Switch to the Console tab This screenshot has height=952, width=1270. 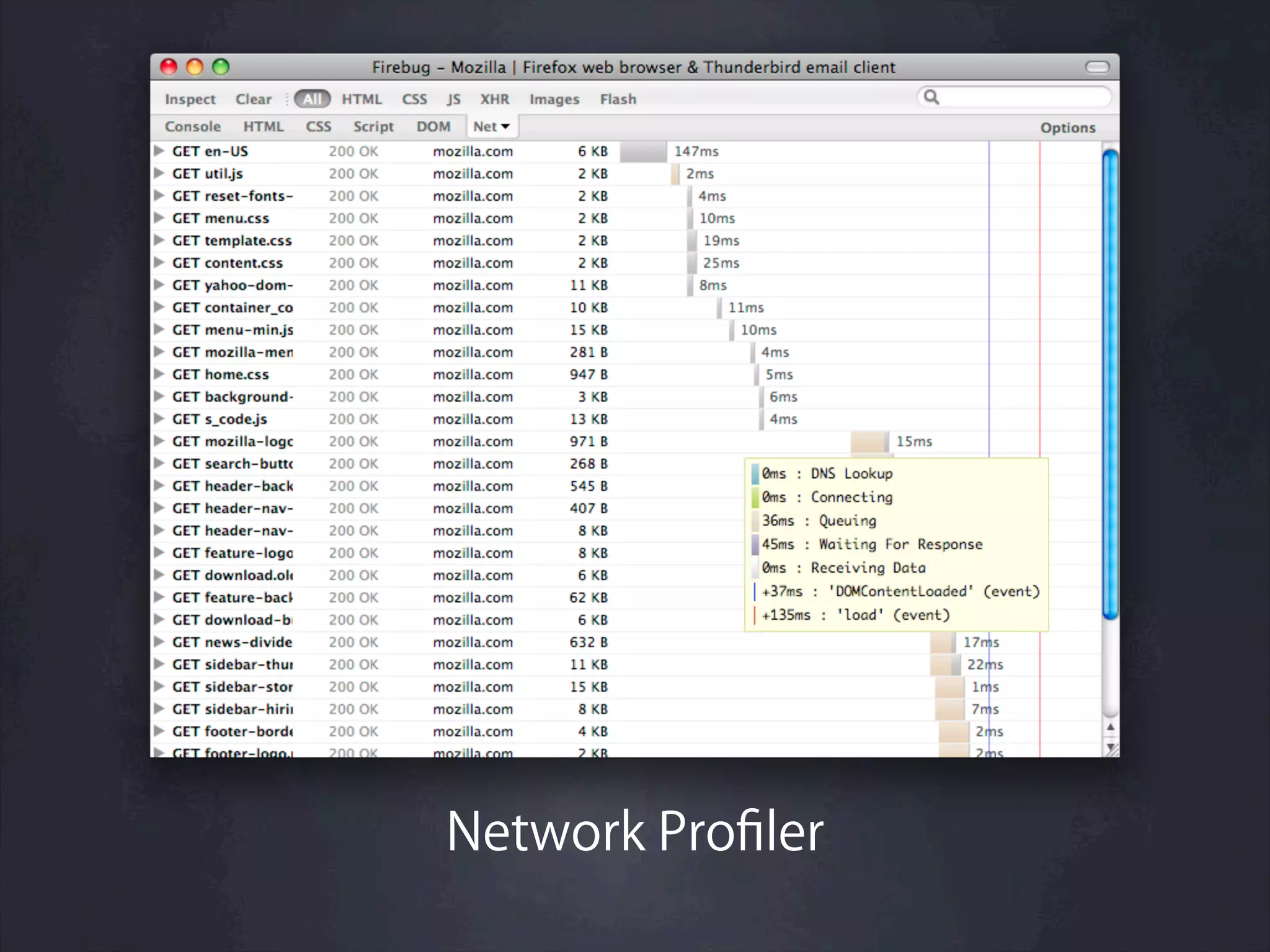click(192, 126)
